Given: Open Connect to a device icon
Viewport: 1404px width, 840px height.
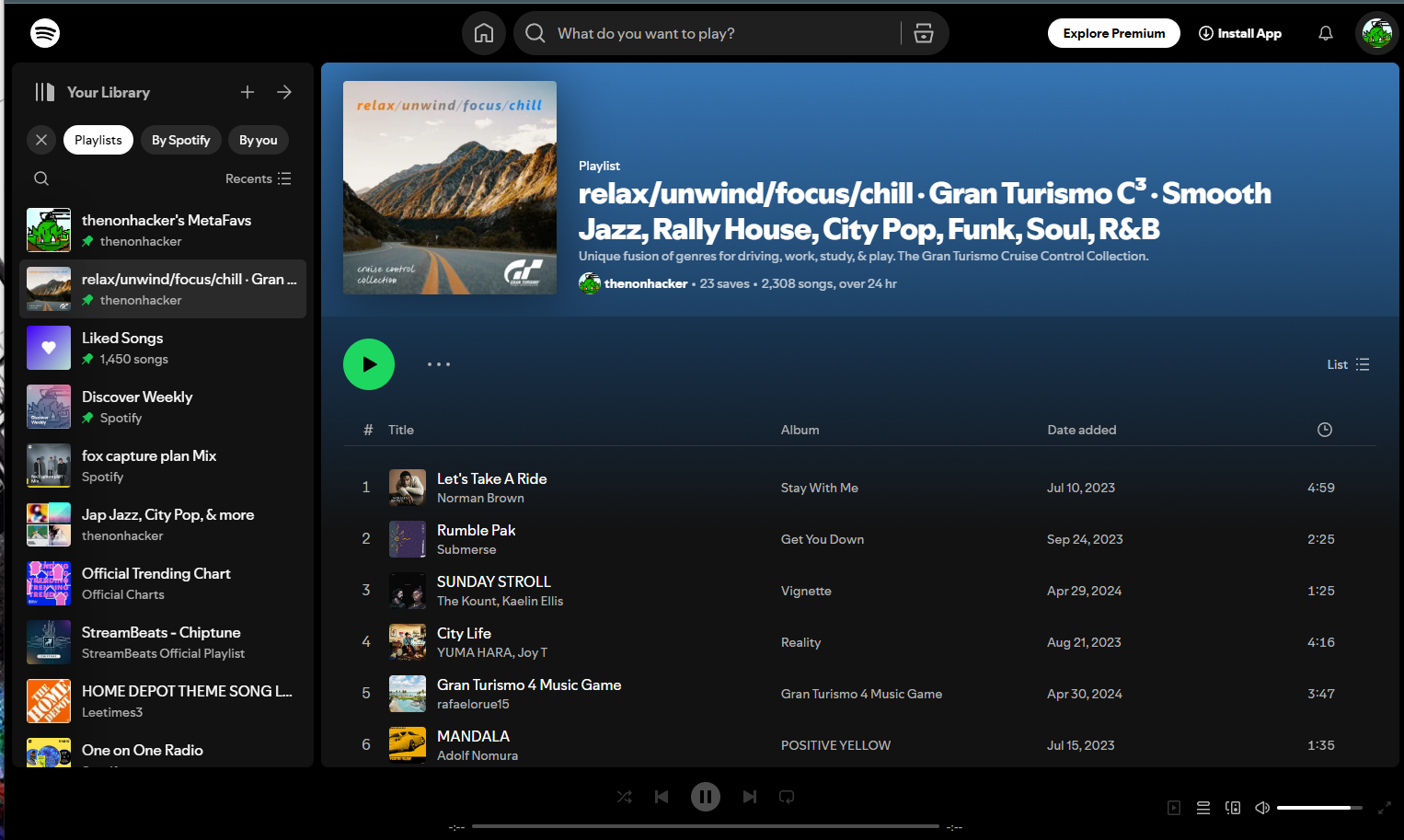Looking at the screenshot, I should point(1233,808).
